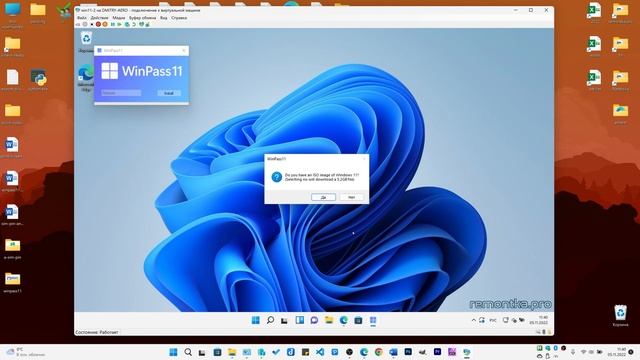The image size is (640, 360).
Task: Click the green reset icon in VM toolbar
Action: [119, 24]
